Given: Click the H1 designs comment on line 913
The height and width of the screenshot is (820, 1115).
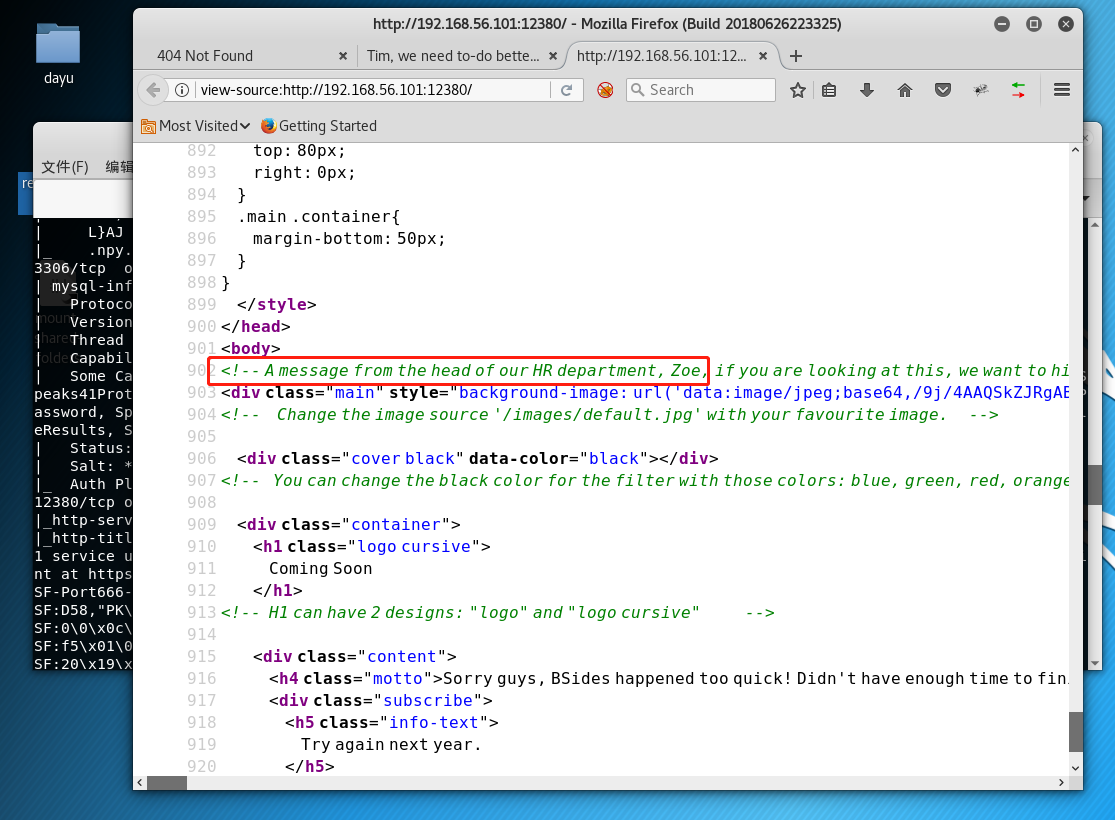Looking at the screenshot, I should pos(497,613).
